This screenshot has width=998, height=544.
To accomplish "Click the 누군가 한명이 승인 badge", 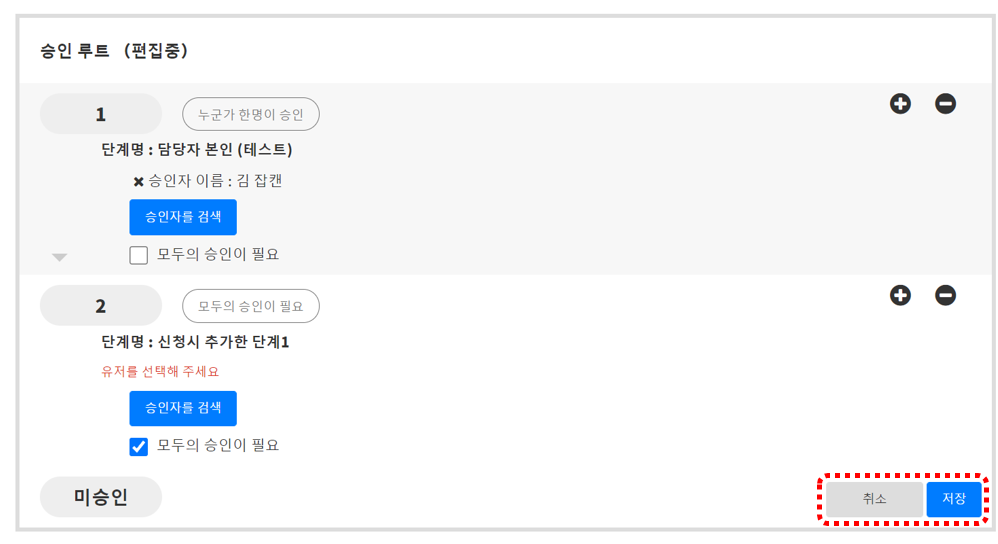I will click(251, 115).
